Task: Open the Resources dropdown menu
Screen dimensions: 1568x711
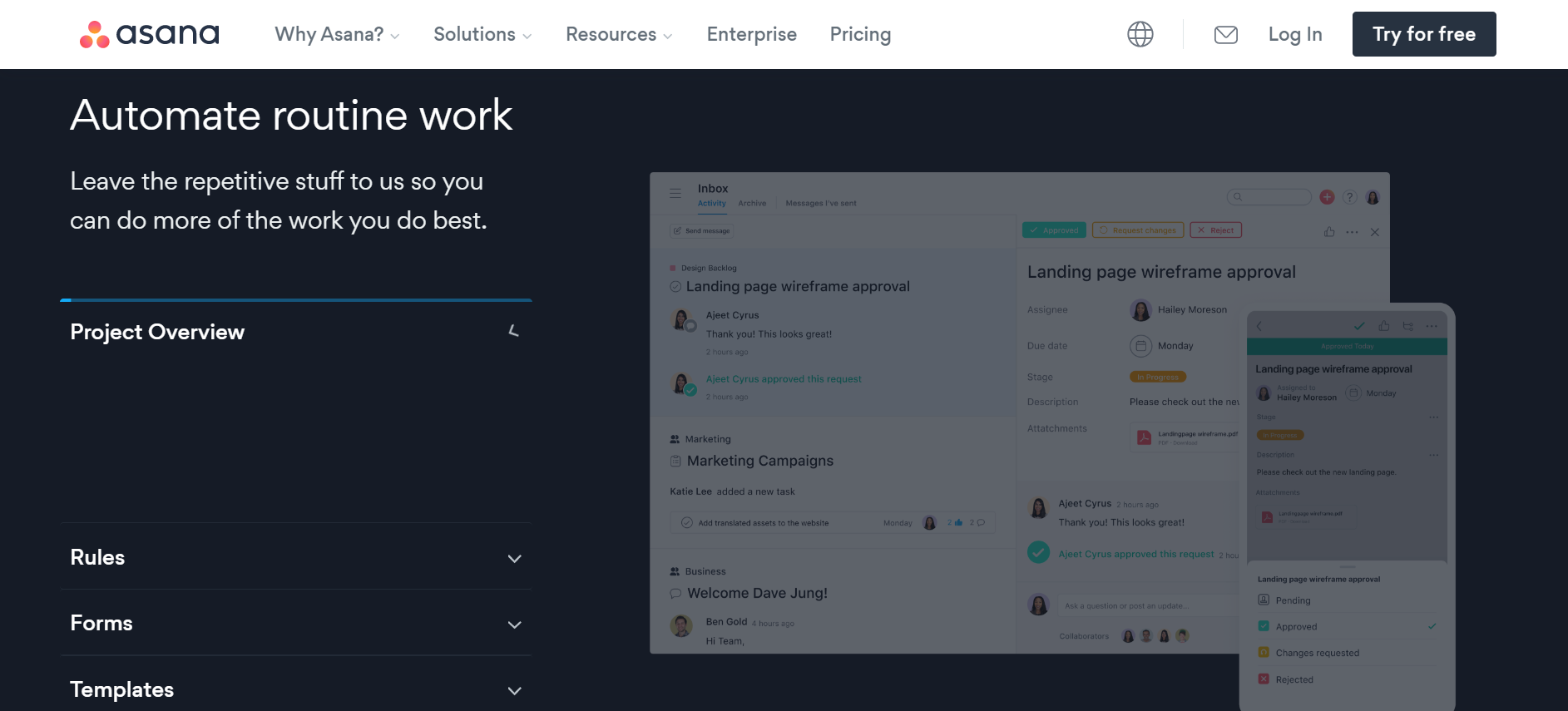Action: click(x=619, y=34)
